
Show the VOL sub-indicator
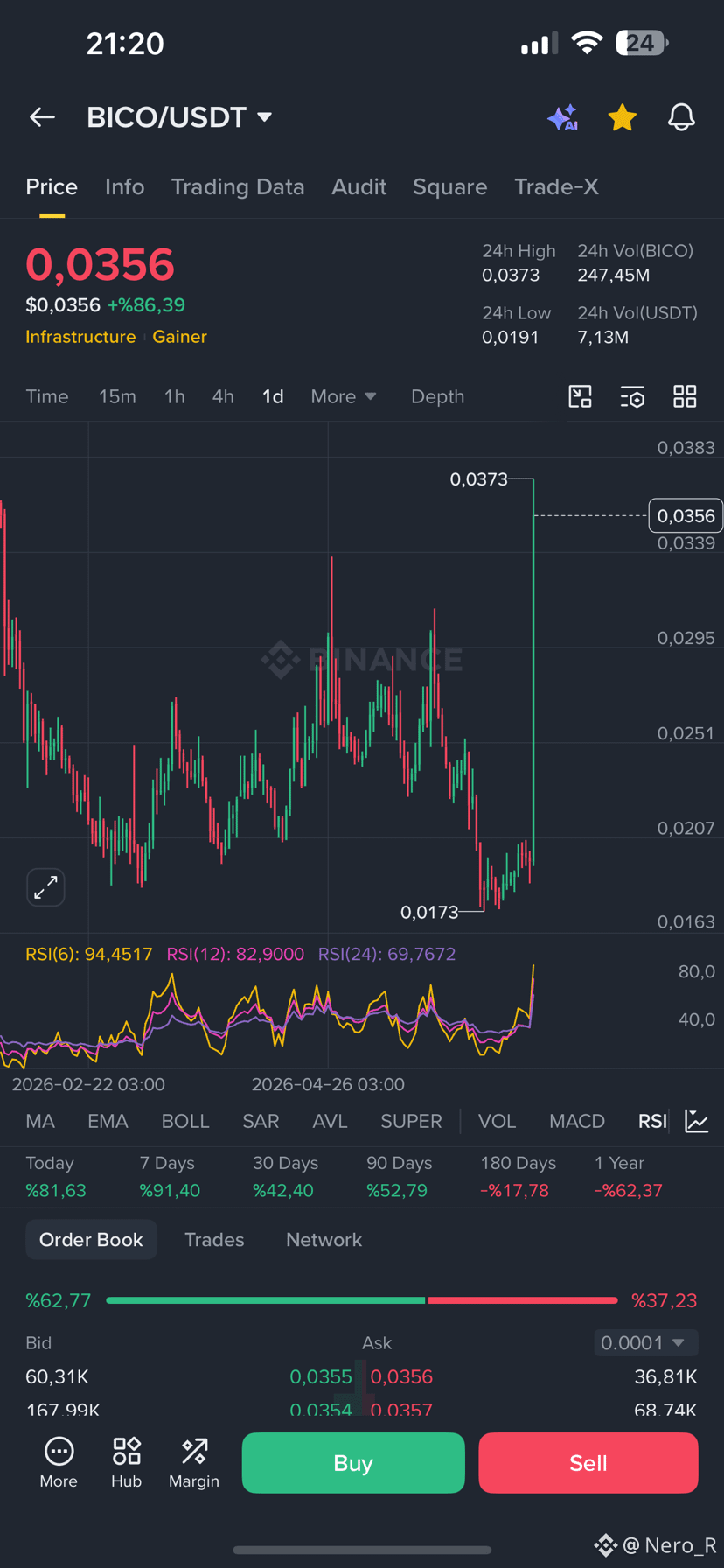click(497, 1121)
